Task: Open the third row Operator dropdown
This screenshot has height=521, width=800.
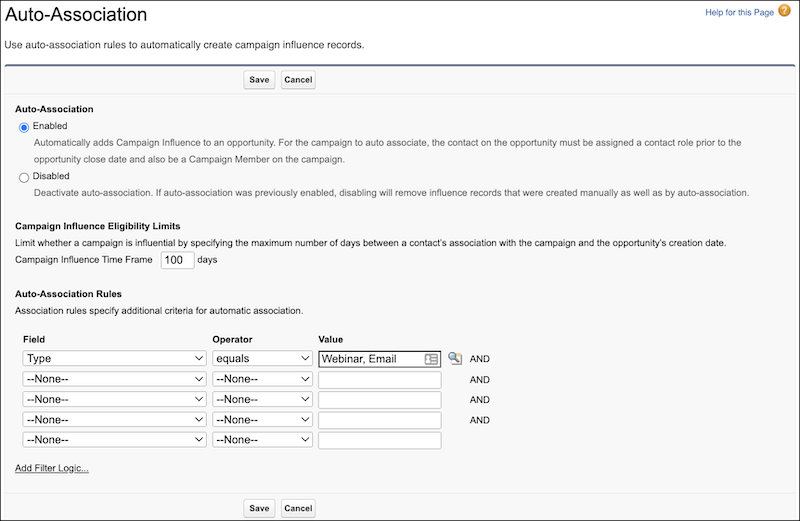Action: click(262, 399)
